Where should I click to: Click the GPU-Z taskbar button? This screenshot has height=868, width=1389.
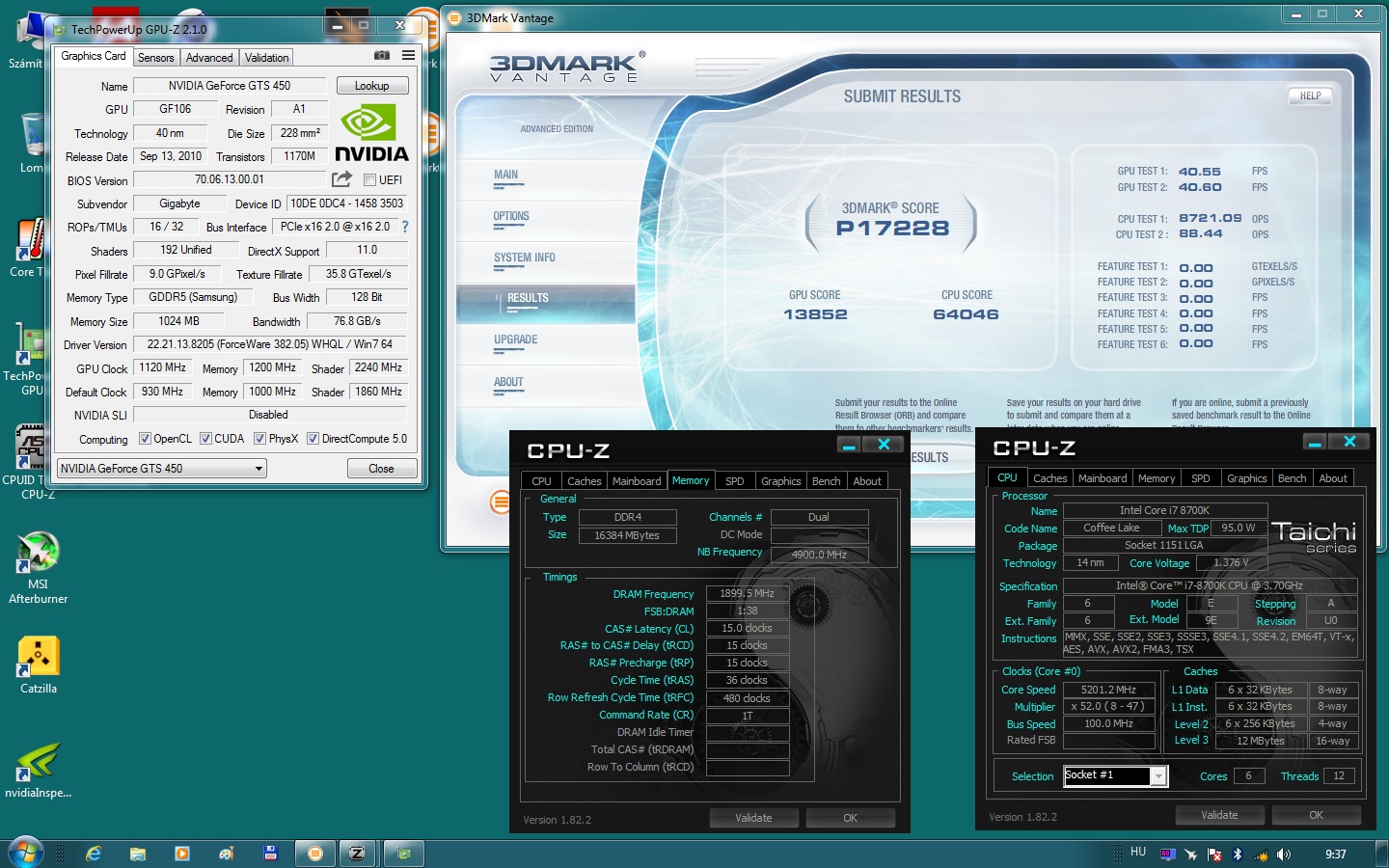404,854
